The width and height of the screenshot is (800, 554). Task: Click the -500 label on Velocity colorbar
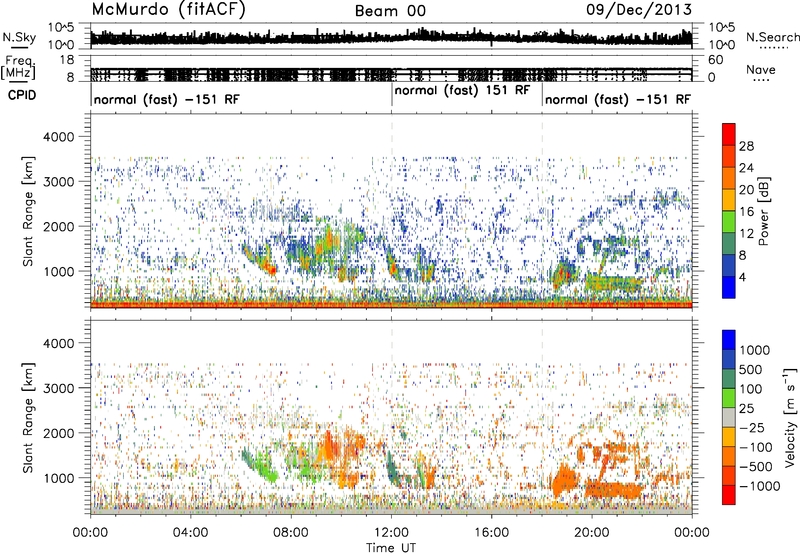(x=756, y=467)
